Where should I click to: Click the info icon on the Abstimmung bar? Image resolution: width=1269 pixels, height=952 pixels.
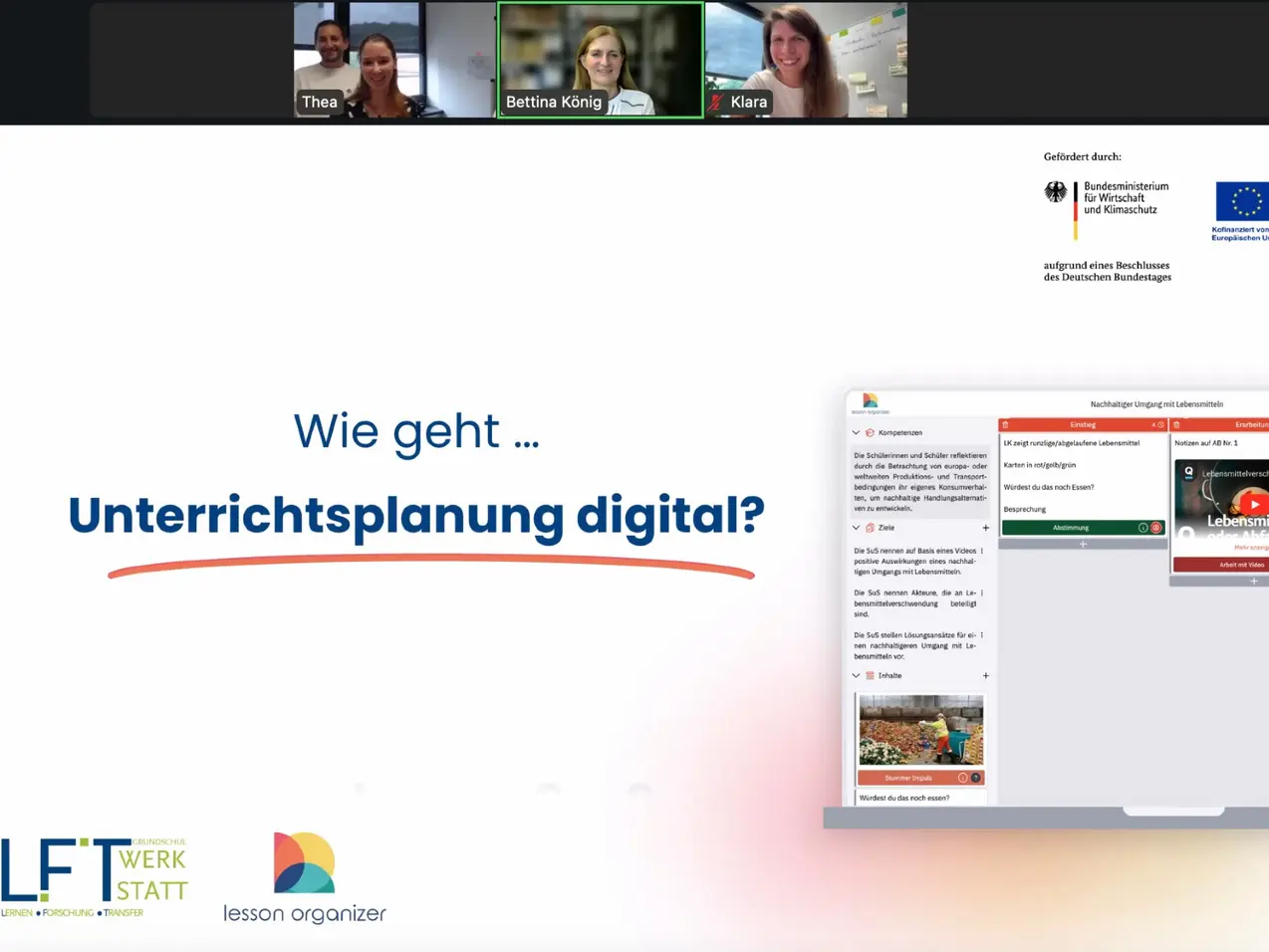pyautogui.click(x=1142, y=528)
